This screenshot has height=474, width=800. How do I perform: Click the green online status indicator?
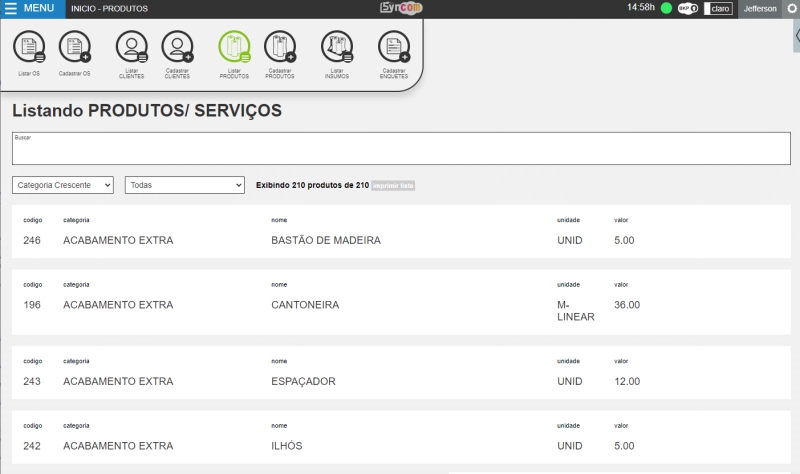tap(666, 8)
